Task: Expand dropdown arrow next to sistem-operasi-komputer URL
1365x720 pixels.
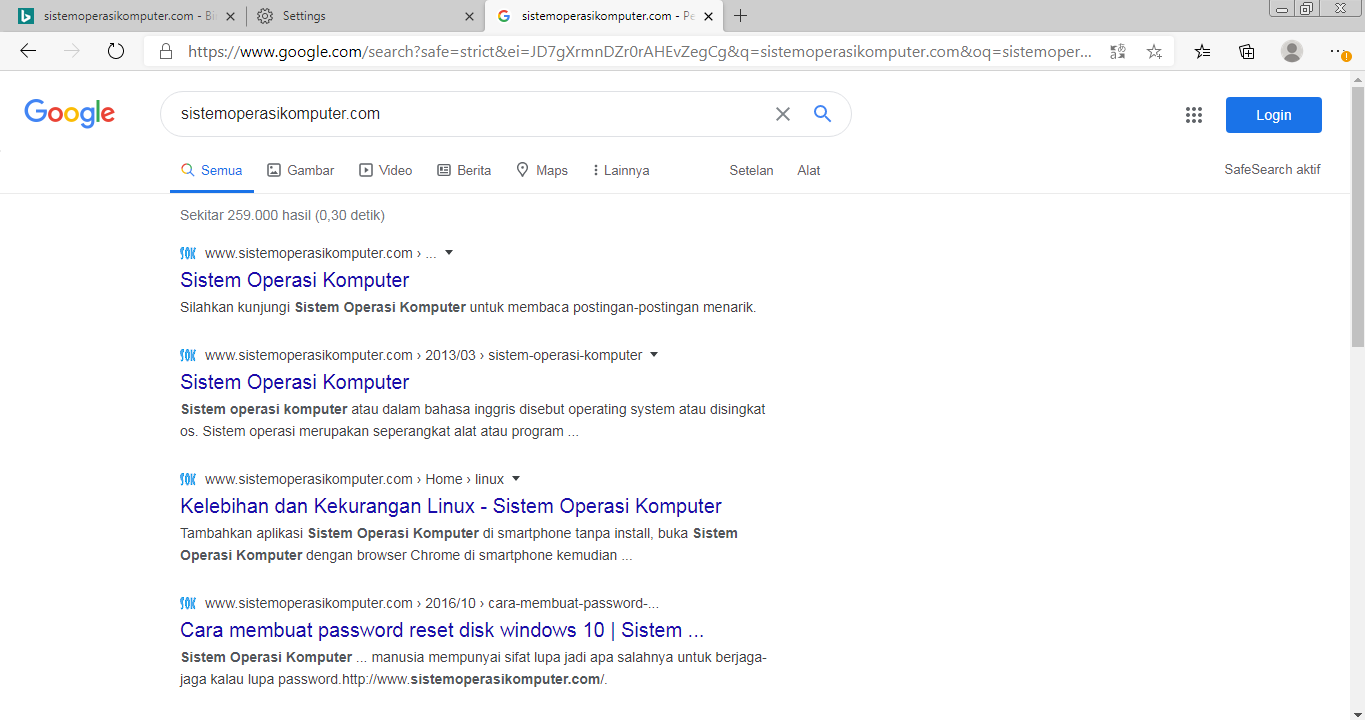Action: tap(654, 355)
